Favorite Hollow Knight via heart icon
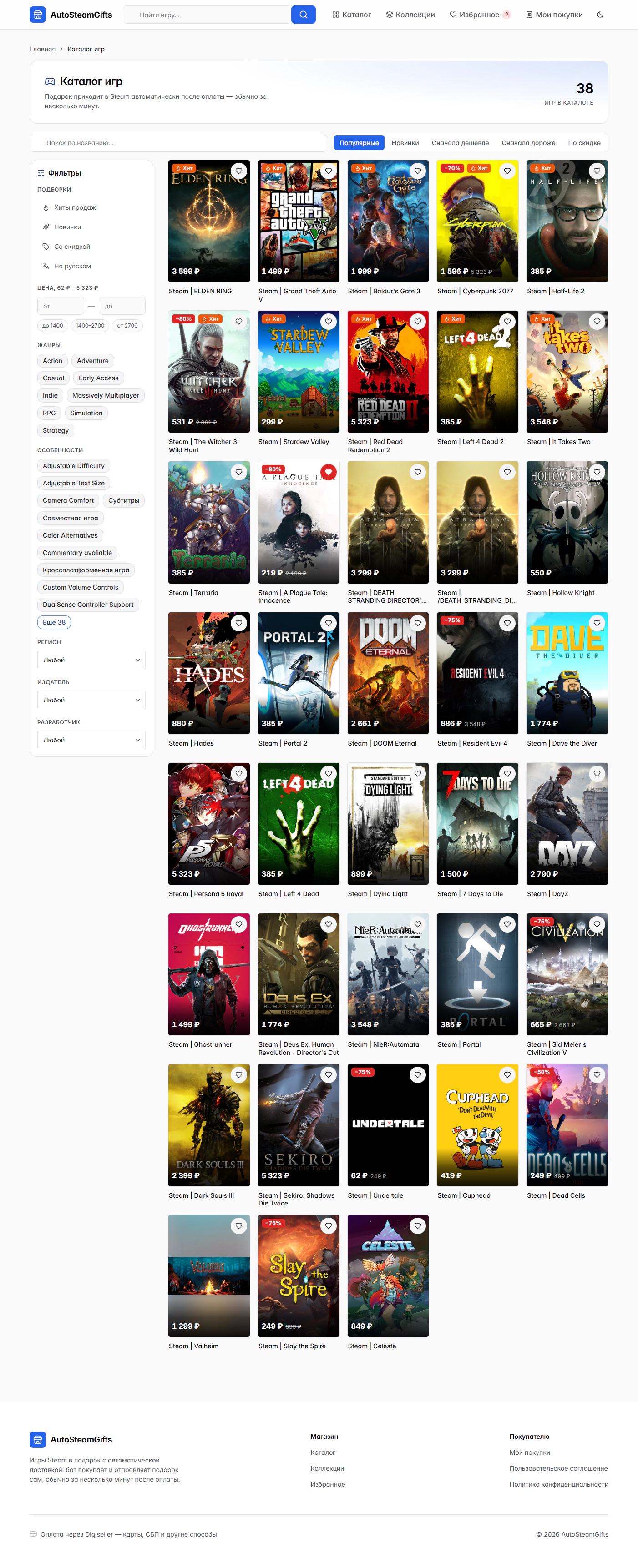This screenshot has width=638, height=1568. [597, 472]
